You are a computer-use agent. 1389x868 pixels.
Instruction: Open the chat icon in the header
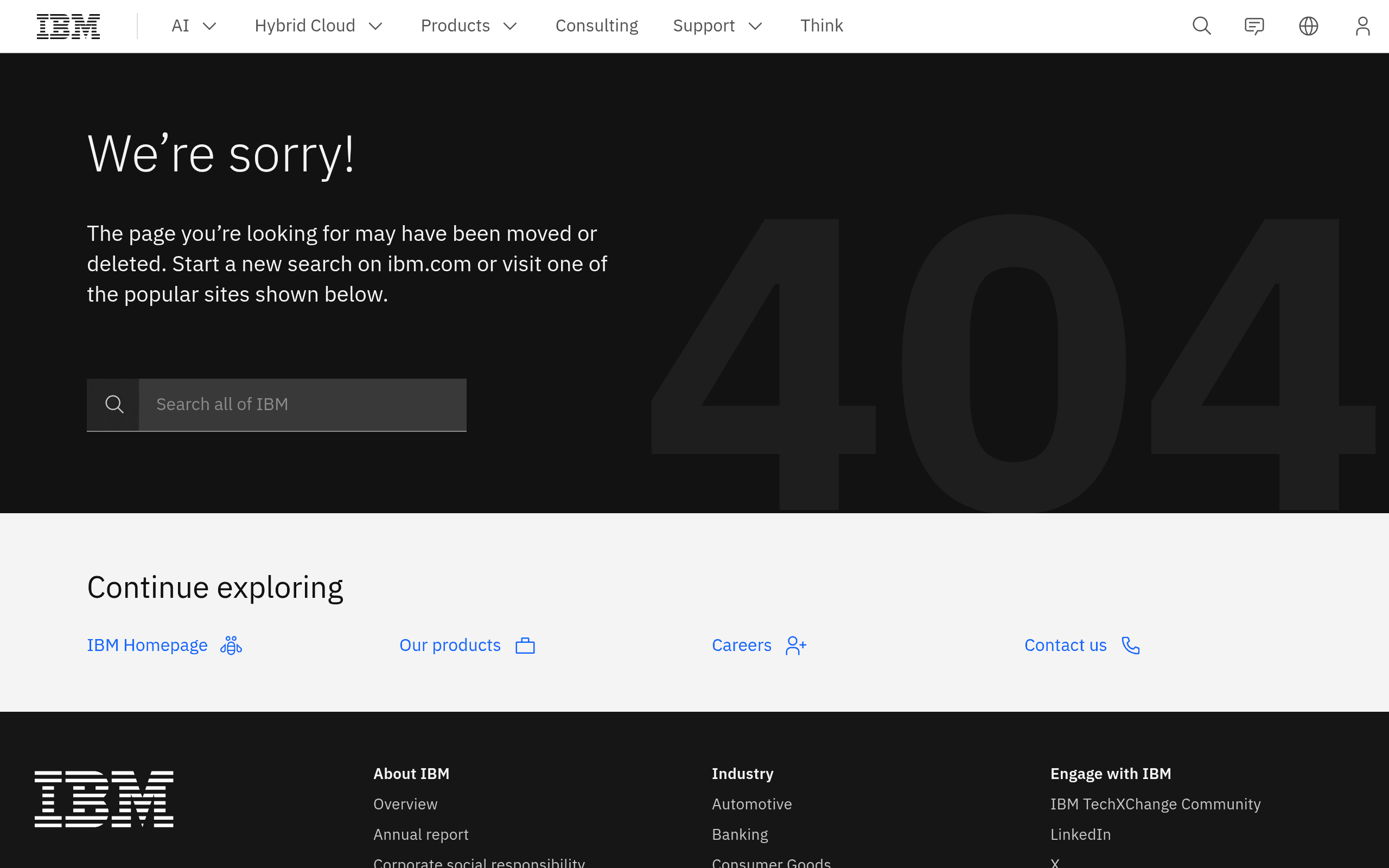(x=1254, y=26)
